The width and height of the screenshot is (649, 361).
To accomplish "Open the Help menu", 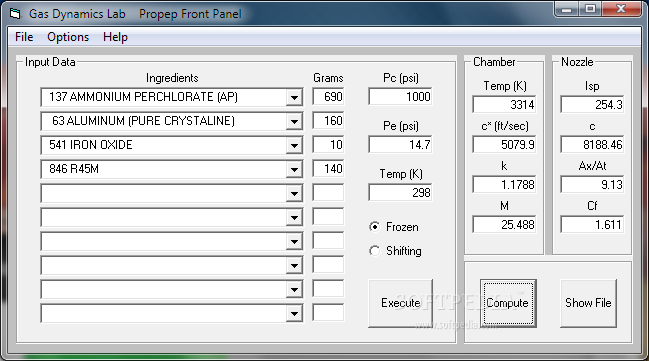I will tap(115, 37).
